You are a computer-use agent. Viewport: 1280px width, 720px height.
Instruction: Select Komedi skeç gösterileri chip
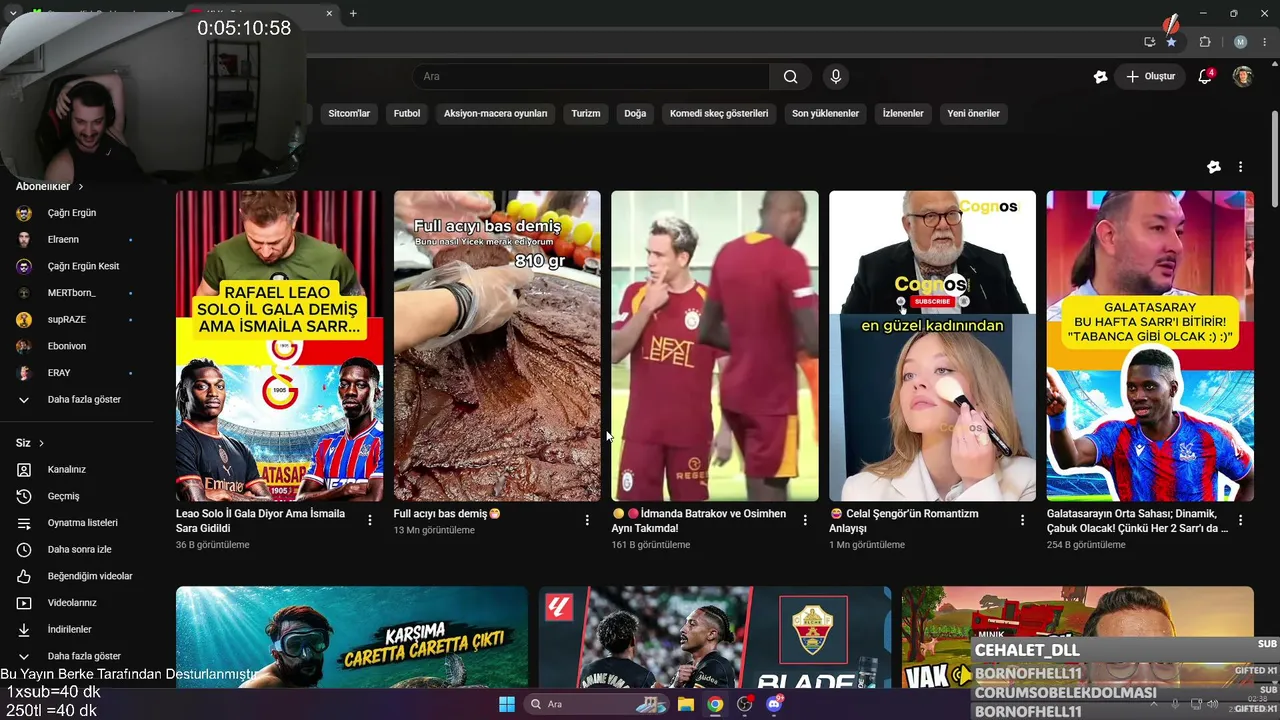pos(719,114)
